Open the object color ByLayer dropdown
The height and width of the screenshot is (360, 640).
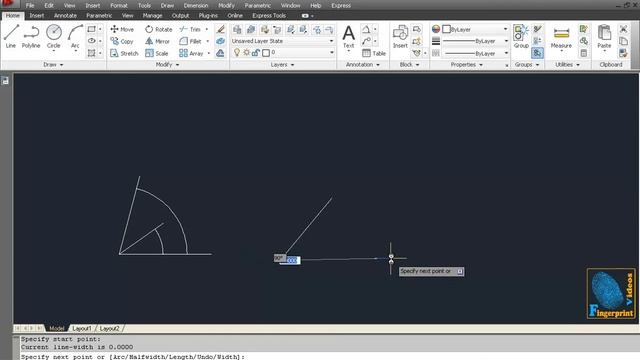476,29
